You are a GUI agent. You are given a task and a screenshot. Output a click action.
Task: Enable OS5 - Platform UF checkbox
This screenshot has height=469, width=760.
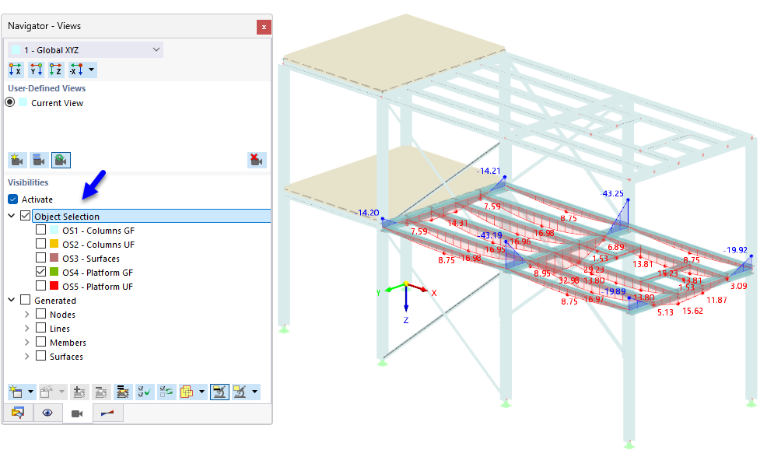(41, 286)
